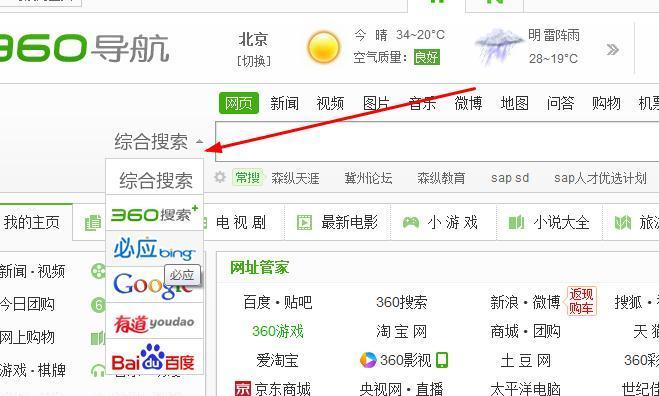Image resolution: width=659 pixels, height=396 pixels.
Task: Click the headphone icon beside 游戏·棋牌
Action: click(98, 371)
